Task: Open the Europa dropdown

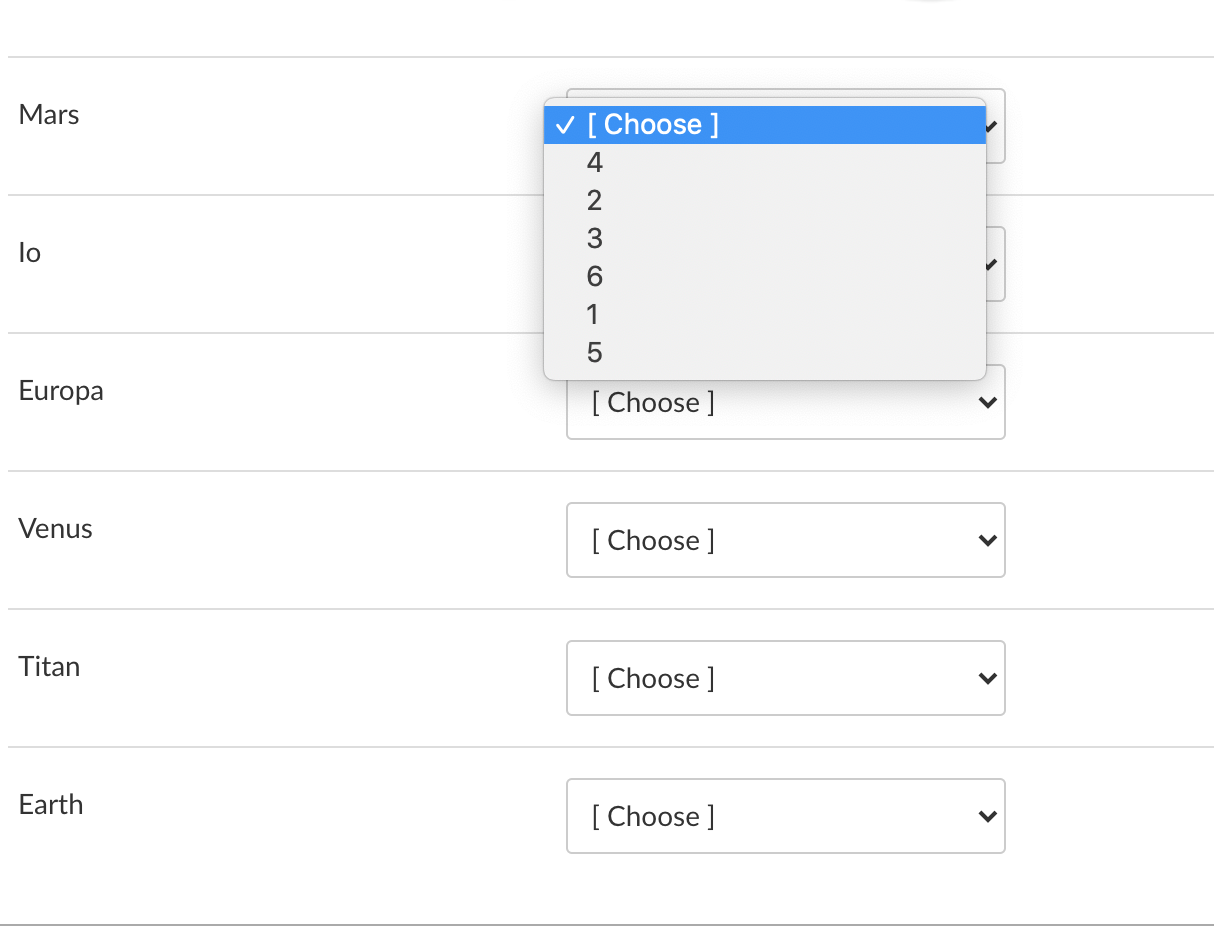Action: [785, 402]
